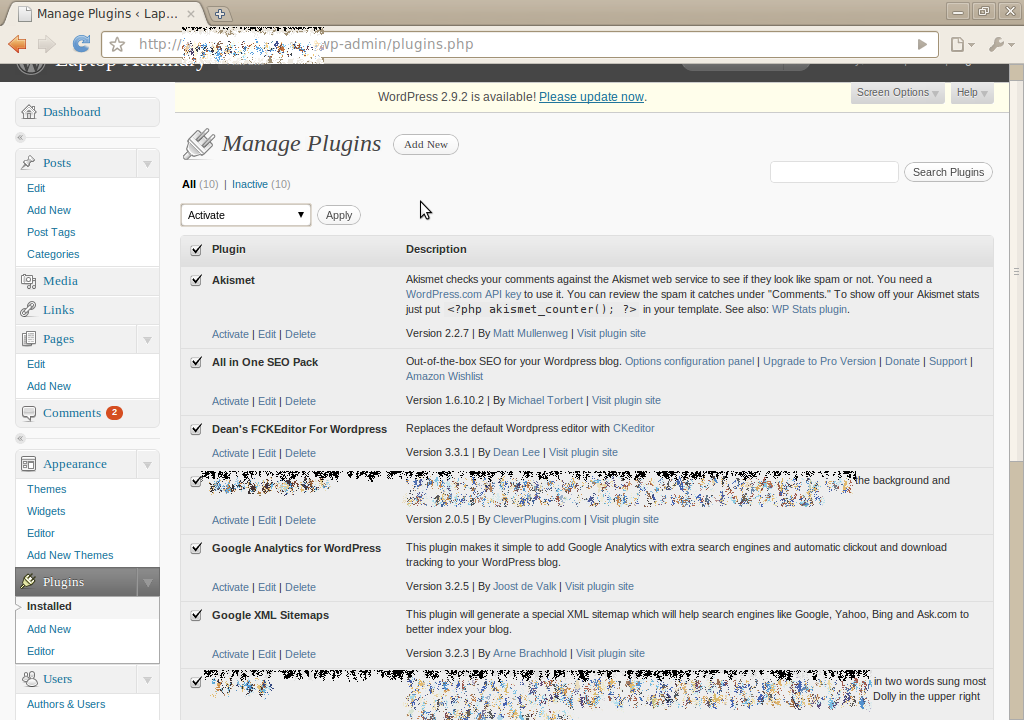Expand the Screen Options panel
Screen dimensions: 1024x720
pyautogui.click(x=897, y=93)
